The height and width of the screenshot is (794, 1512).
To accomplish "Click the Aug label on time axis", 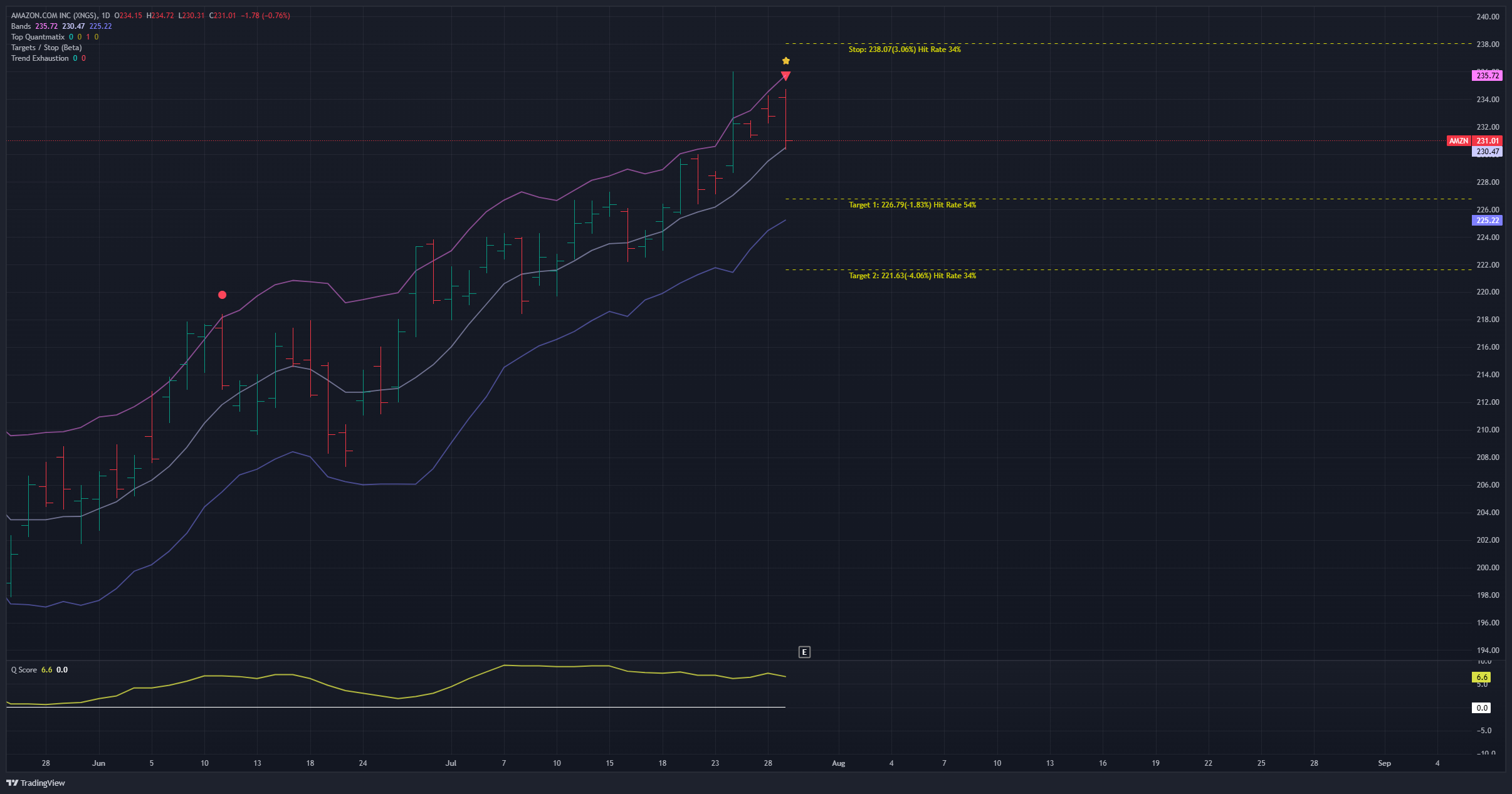I will click(x=838, y=763).
